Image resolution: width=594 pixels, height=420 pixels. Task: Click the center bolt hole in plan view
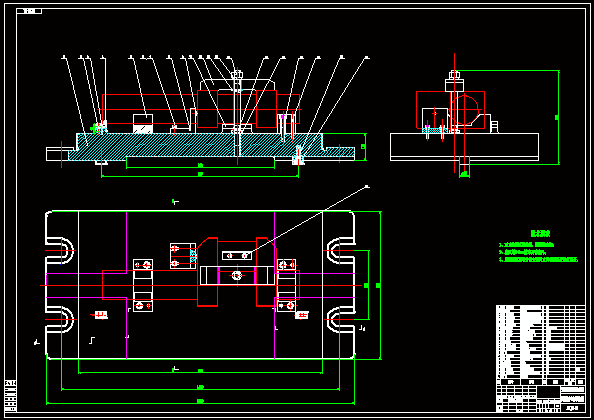point(237,275)
